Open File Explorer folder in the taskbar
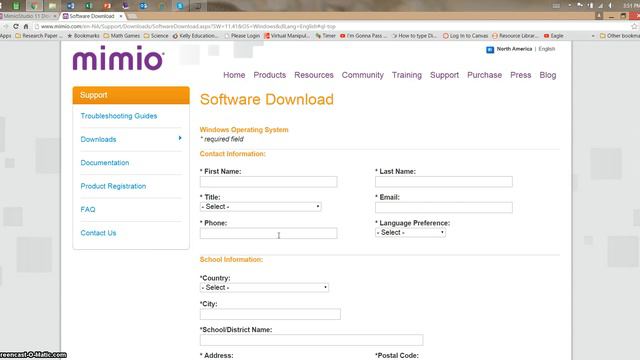The width and height of the screenshot is (640, 360). click(x=52, y=6)
